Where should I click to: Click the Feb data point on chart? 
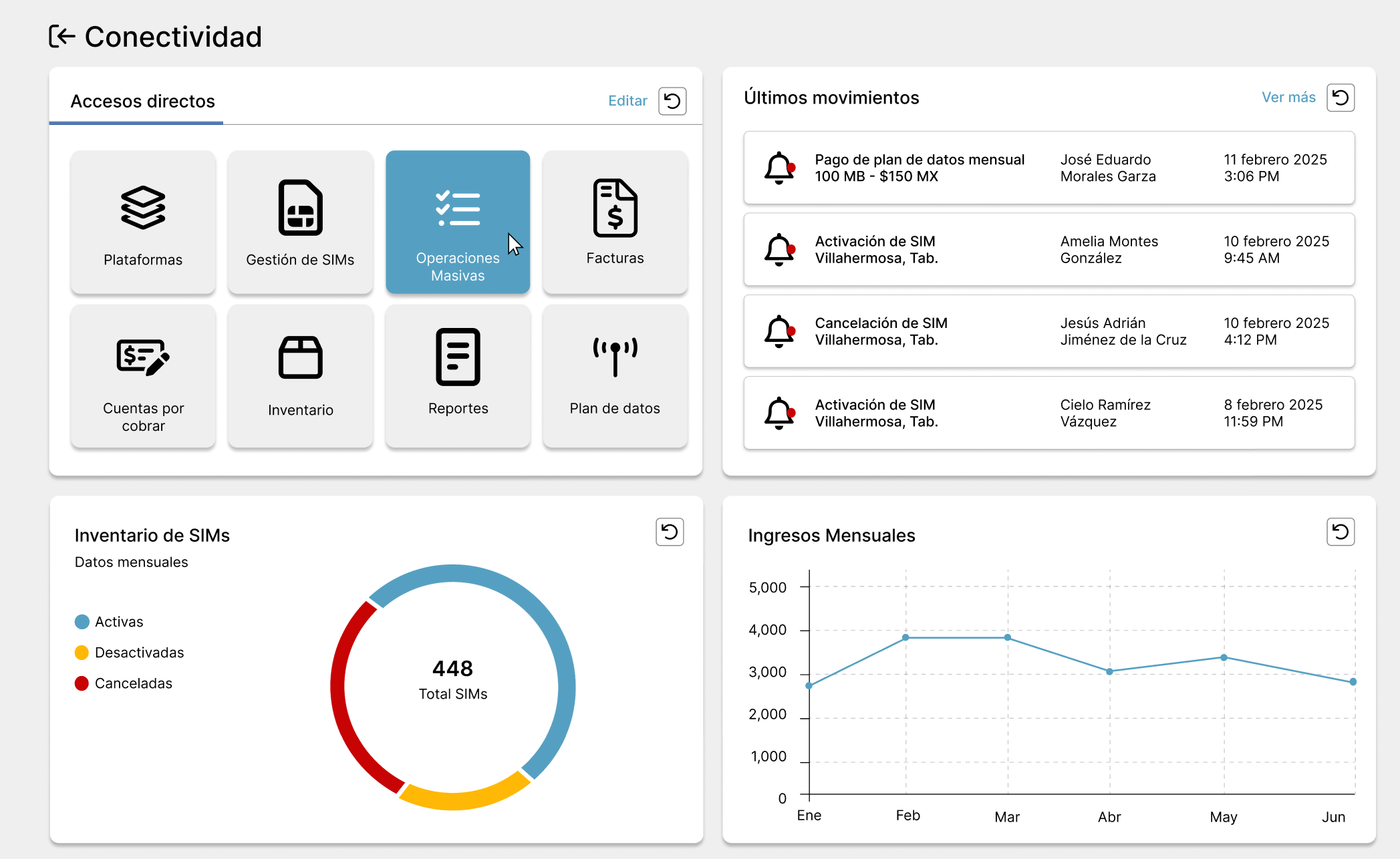click(x=905, y=637)
